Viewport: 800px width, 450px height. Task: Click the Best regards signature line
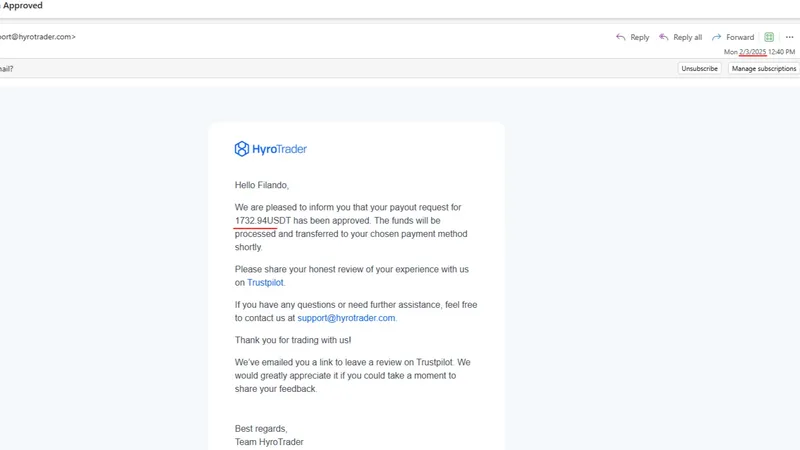261,429
